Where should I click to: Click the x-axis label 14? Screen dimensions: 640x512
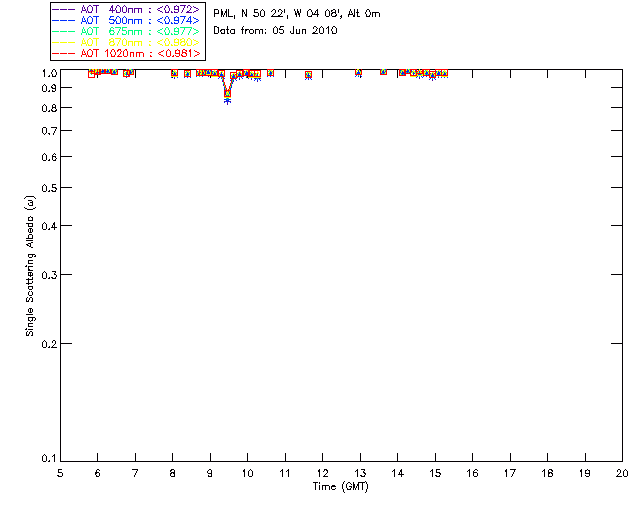398,473
